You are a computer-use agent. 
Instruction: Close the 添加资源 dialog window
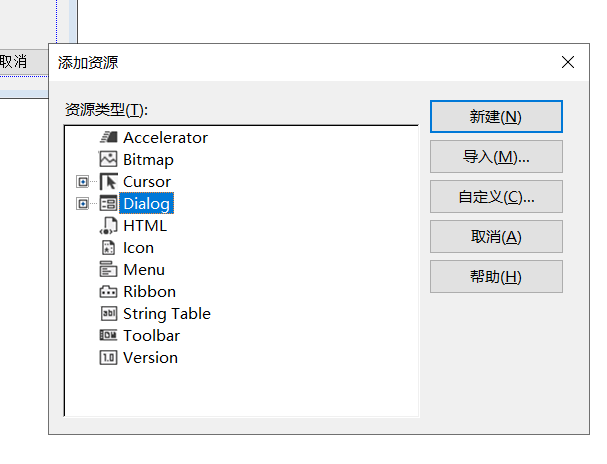pyautogui.click(x=568, y=62)
